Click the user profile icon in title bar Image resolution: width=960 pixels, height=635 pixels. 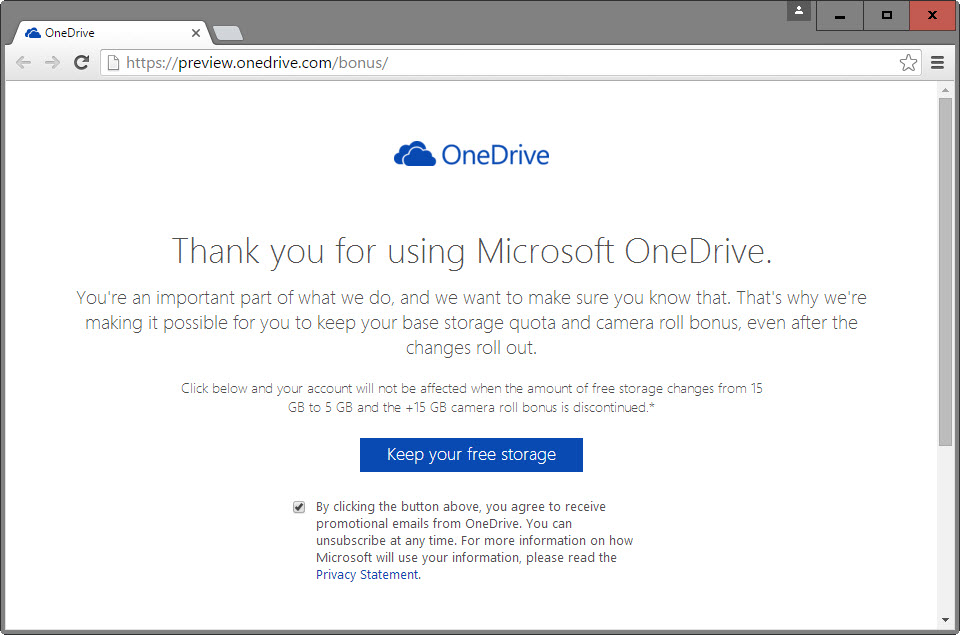(798, 10)
